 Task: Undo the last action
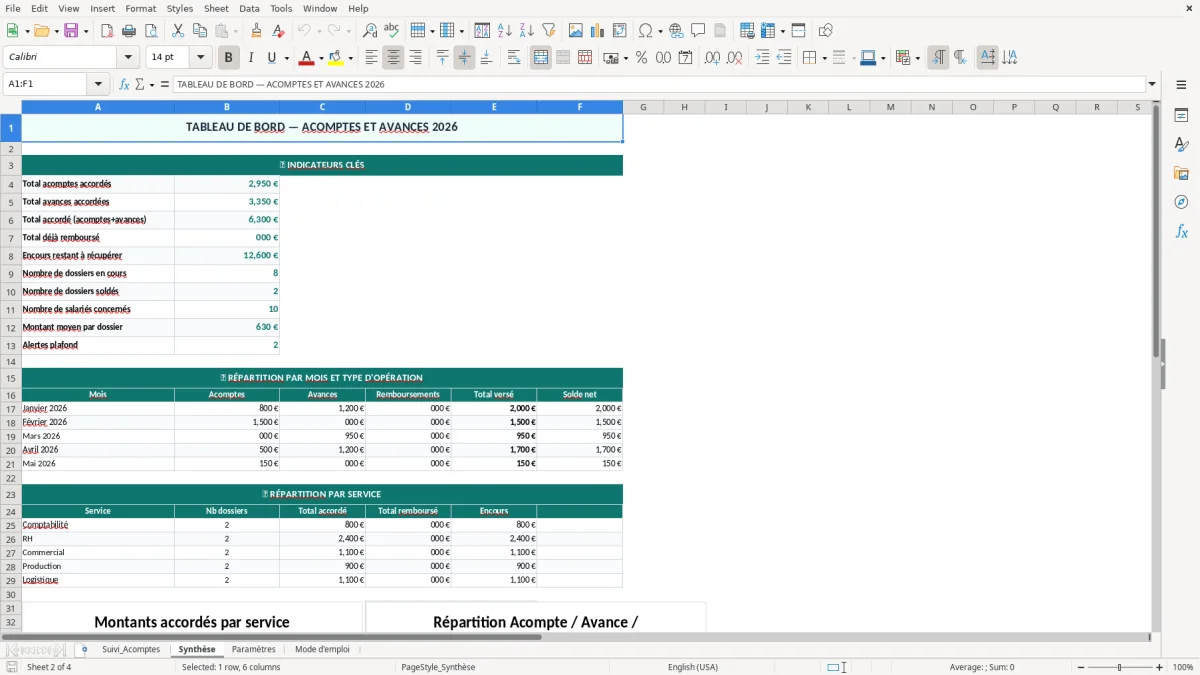click(x=304, y=31)
